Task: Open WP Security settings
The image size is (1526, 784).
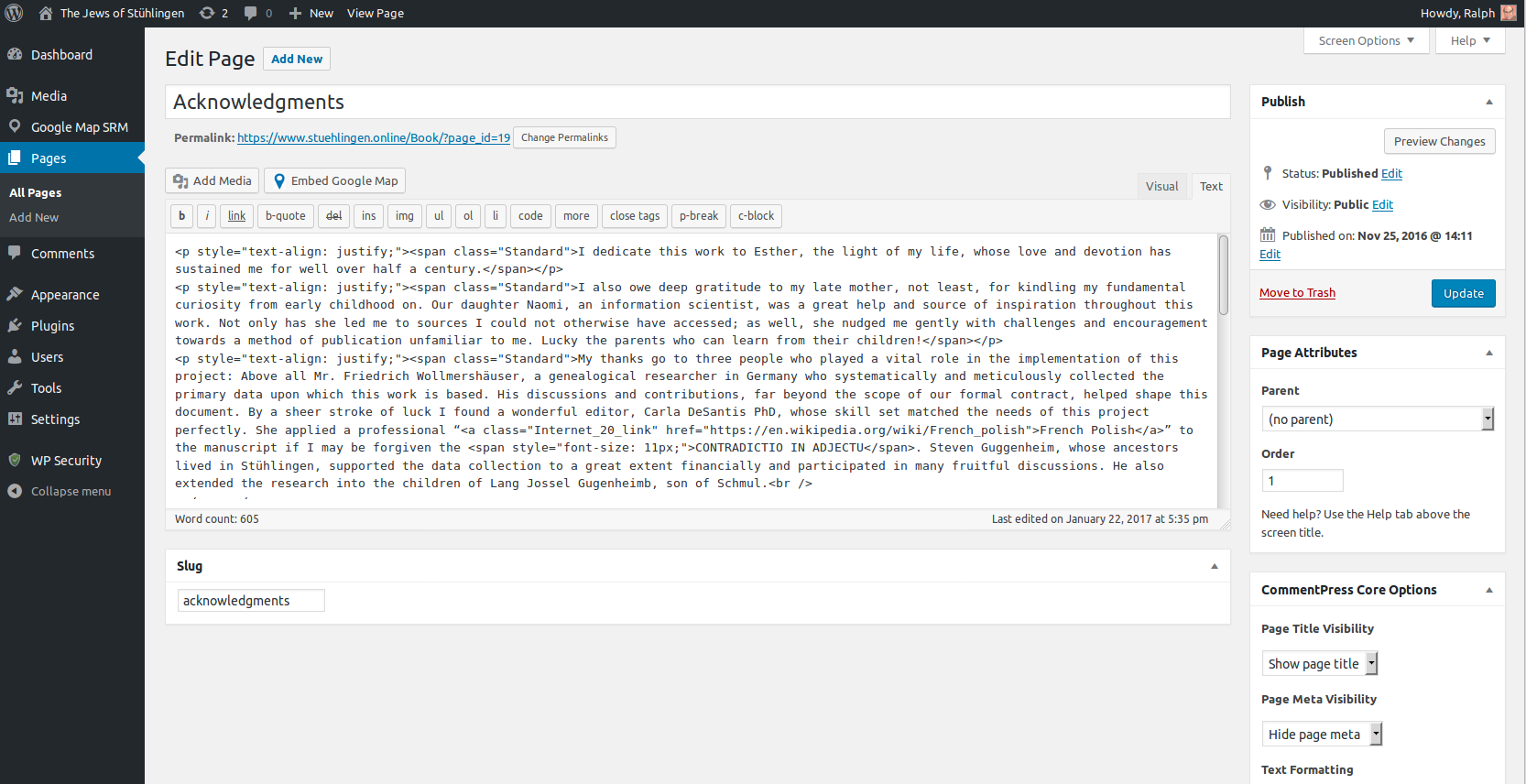Action: point(66,461)
